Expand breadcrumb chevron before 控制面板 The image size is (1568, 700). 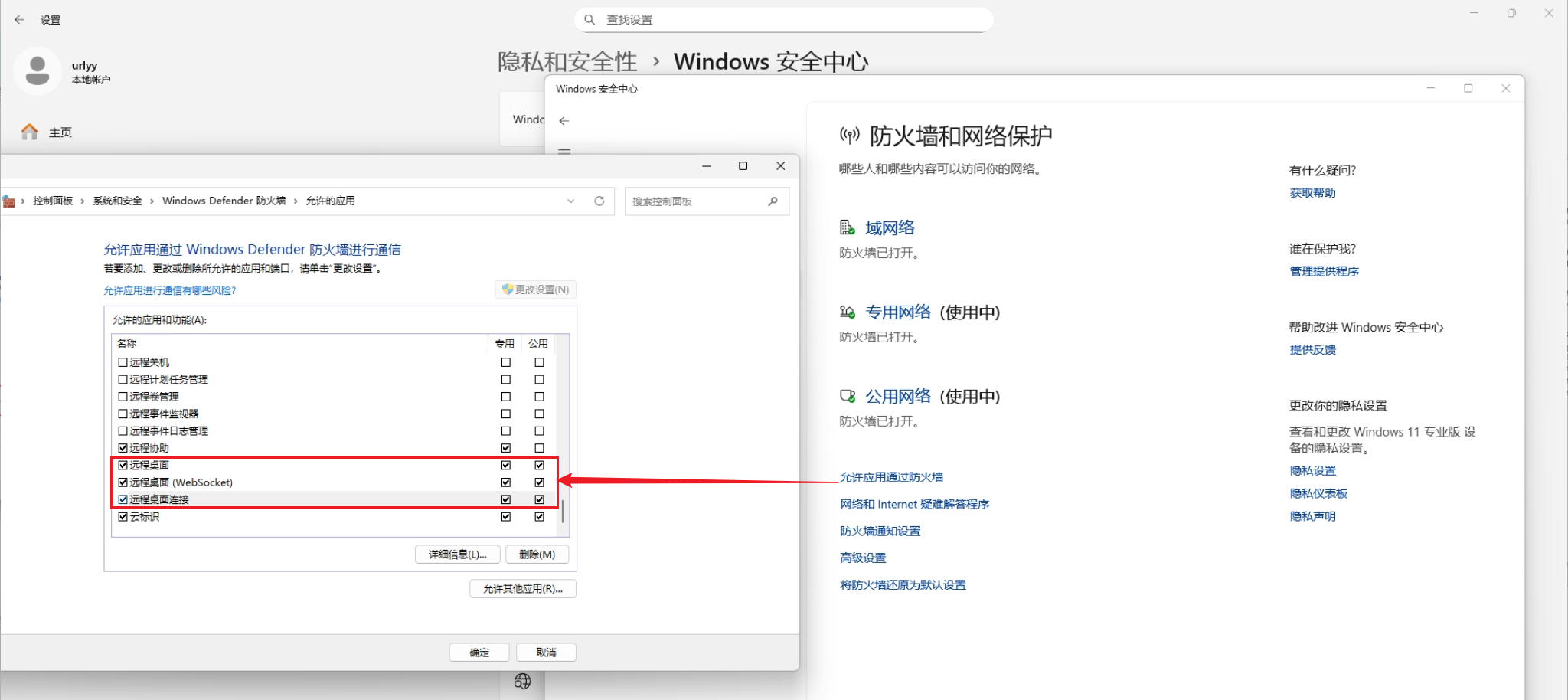point(23,201)
